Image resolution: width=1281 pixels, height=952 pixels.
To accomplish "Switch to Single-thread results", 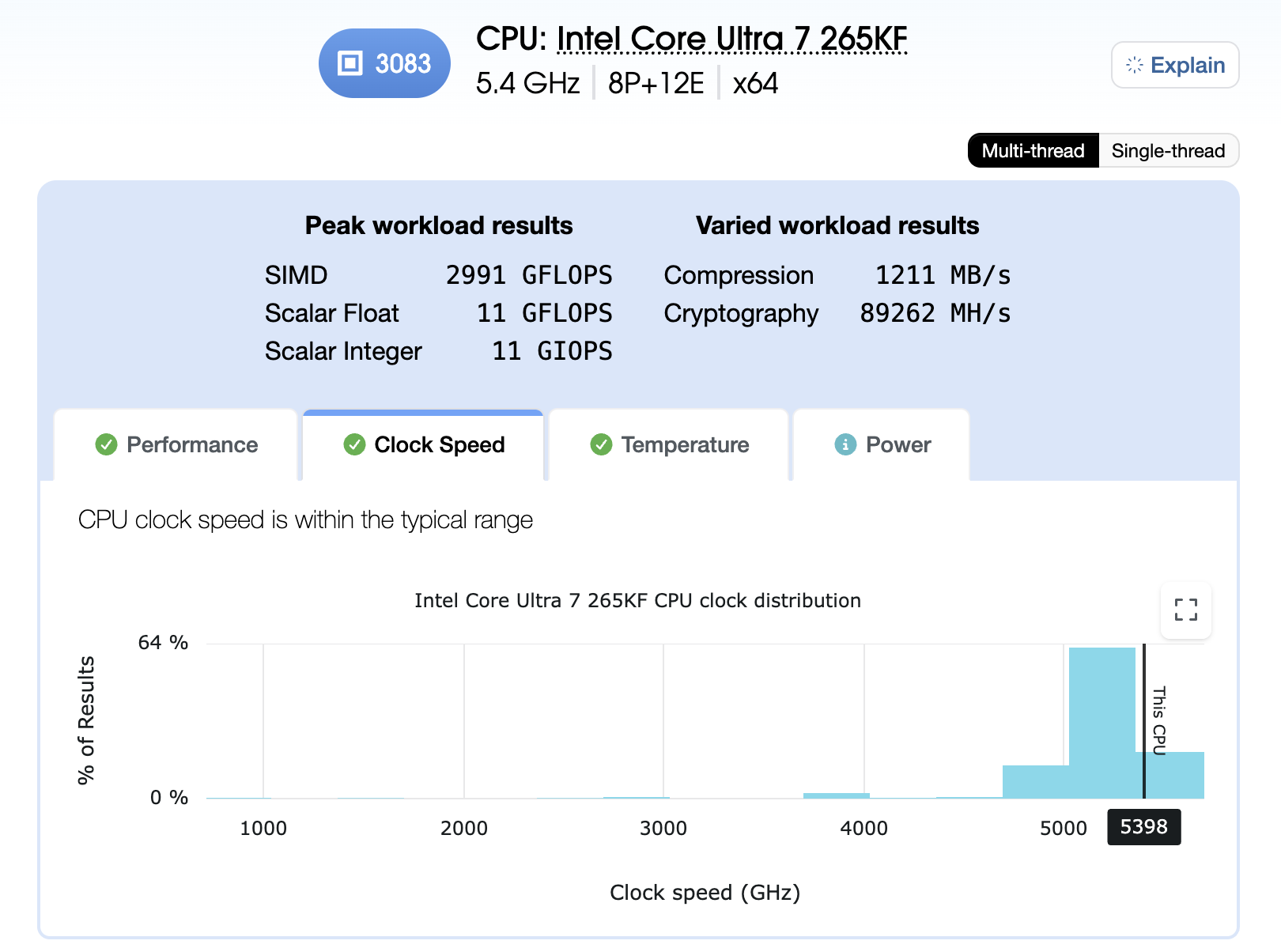I will click(x=1169, y=150).
